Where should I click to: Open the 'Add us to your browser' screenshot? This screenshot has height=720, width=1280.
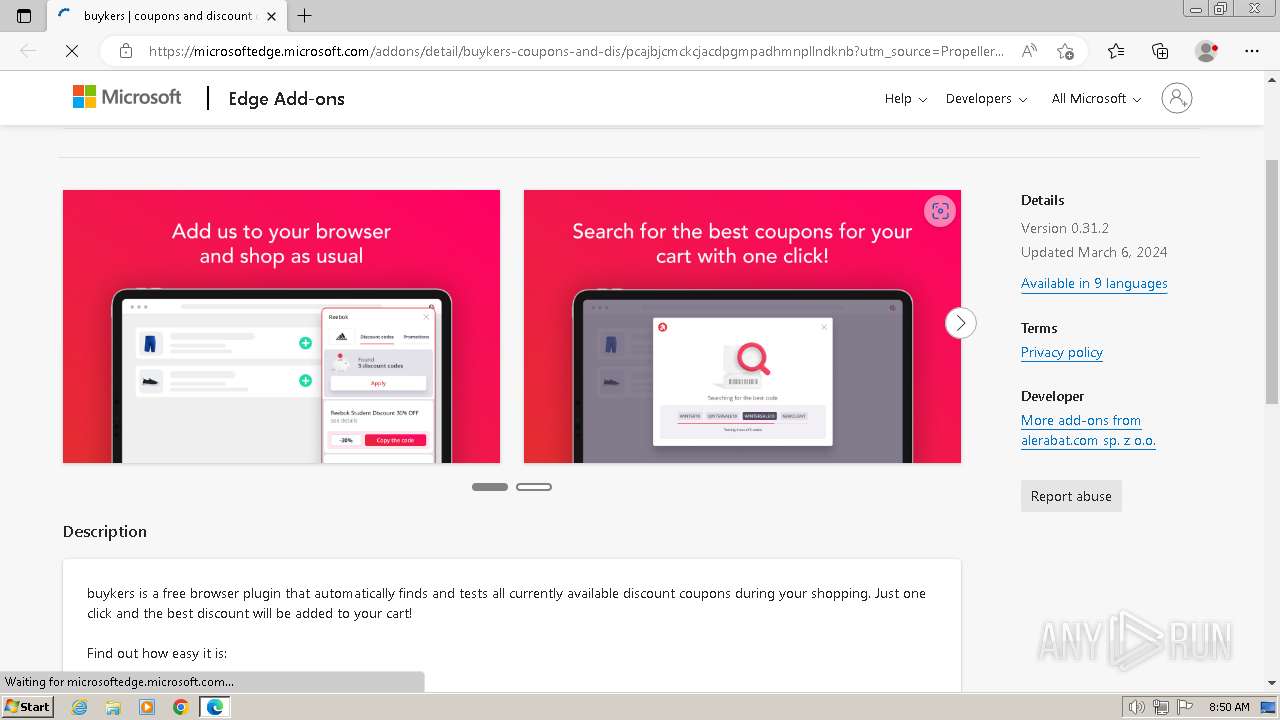click(281, 326)
